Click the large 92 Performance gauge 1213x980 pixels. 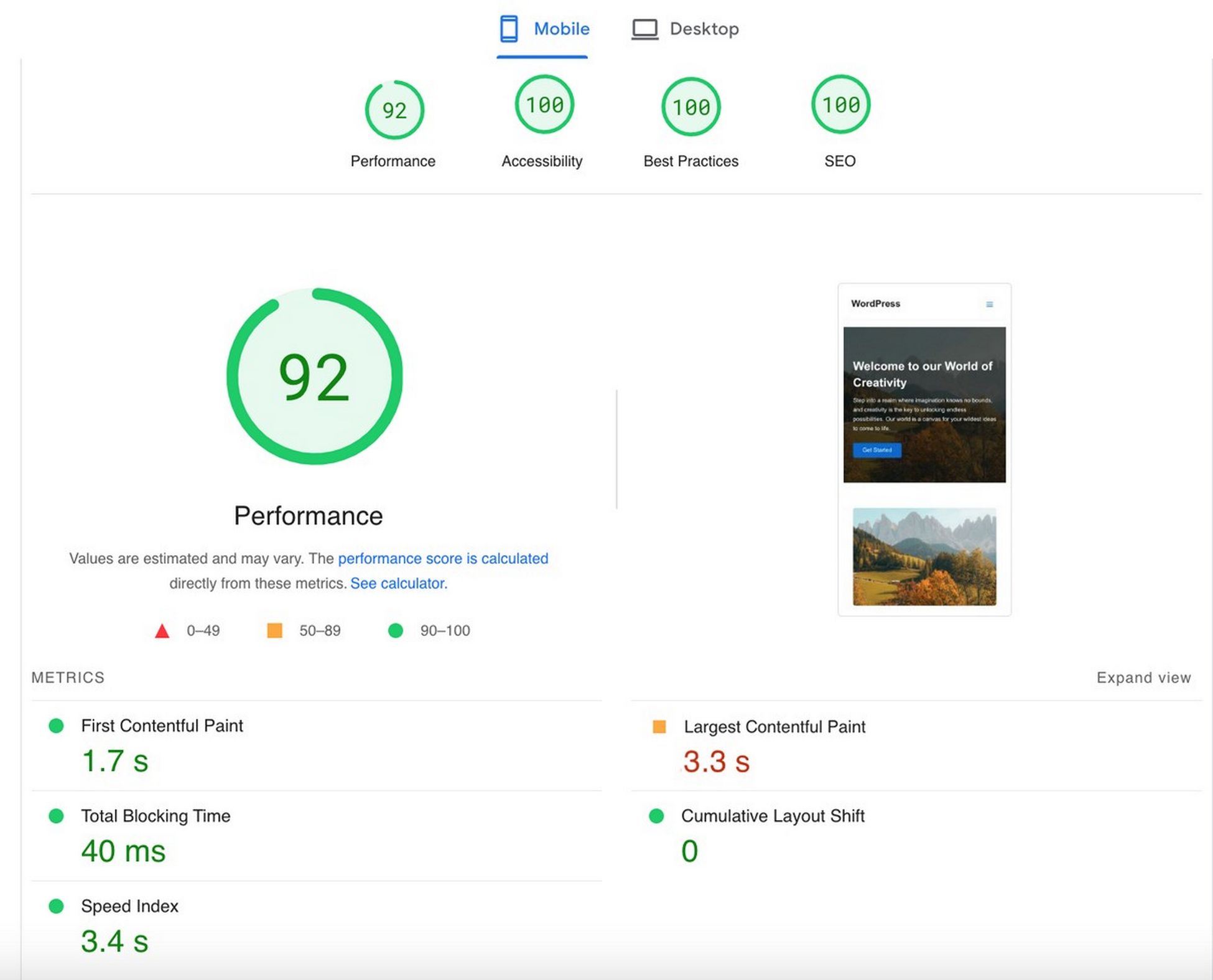[314, 376]
